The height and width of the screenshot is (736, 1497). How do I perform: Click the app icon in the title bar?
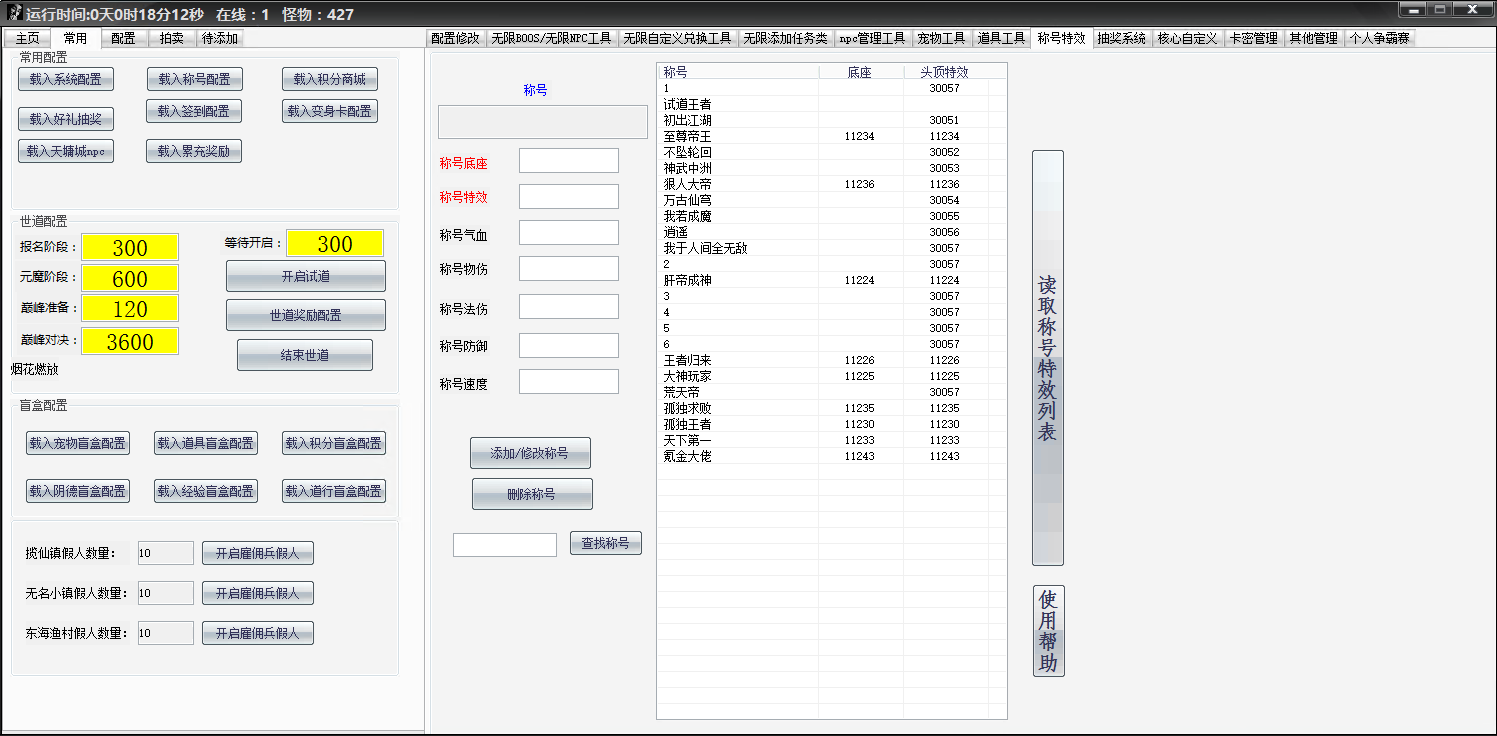click(x=14, y=14)
